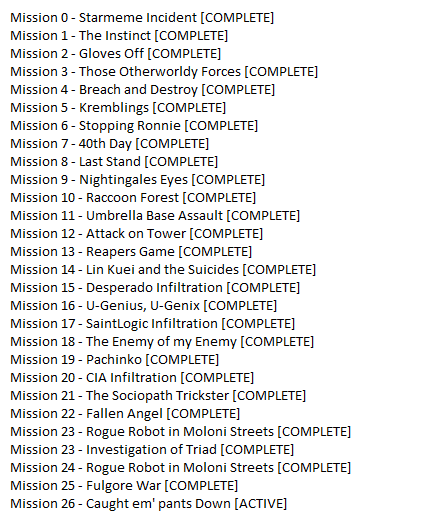
Task: Select the Mission 0 Starmeme Incident line
Action: [142, 18]
